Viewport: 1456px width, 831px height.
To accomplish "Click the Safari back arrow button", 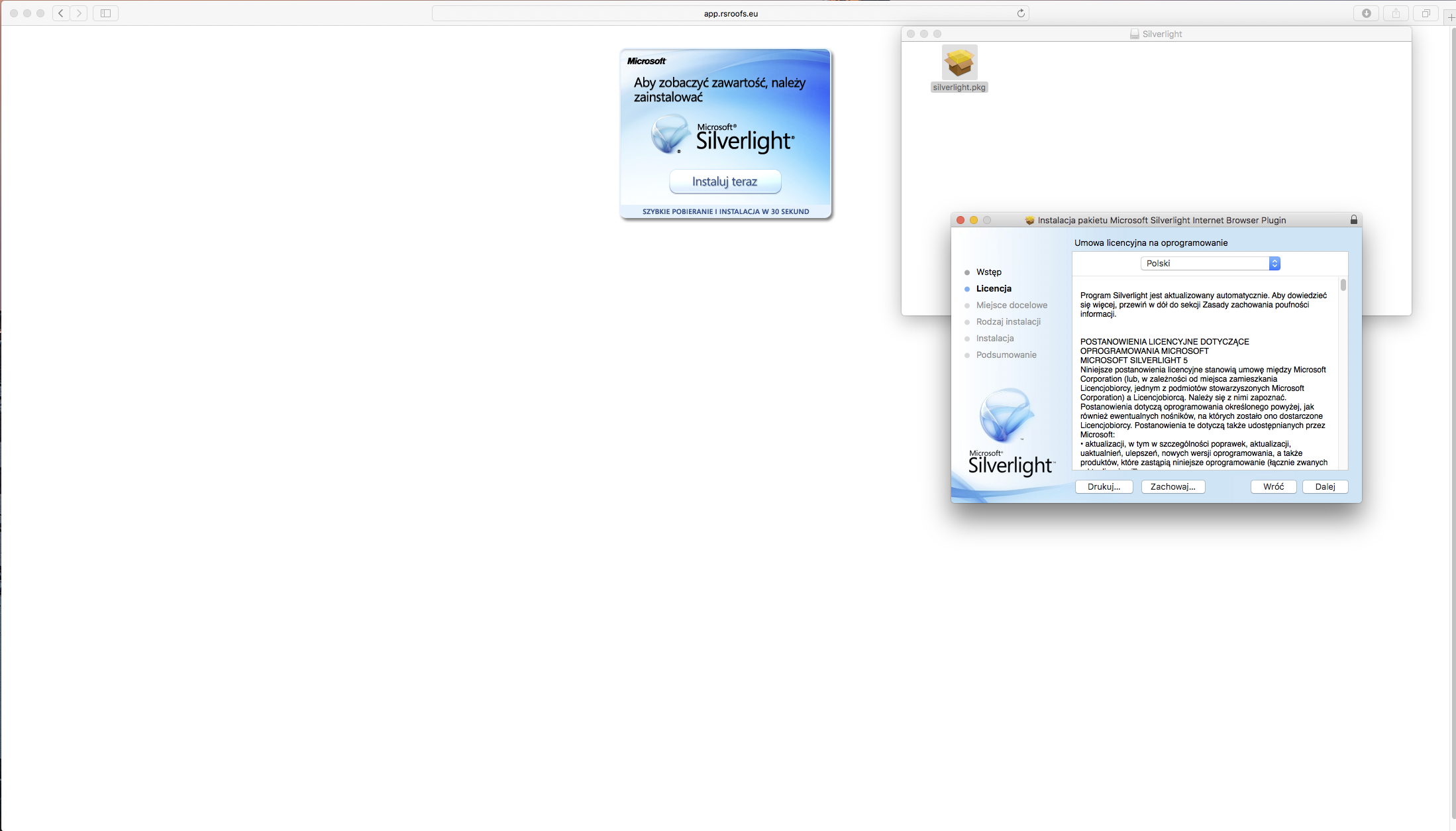I will point(61,13).
